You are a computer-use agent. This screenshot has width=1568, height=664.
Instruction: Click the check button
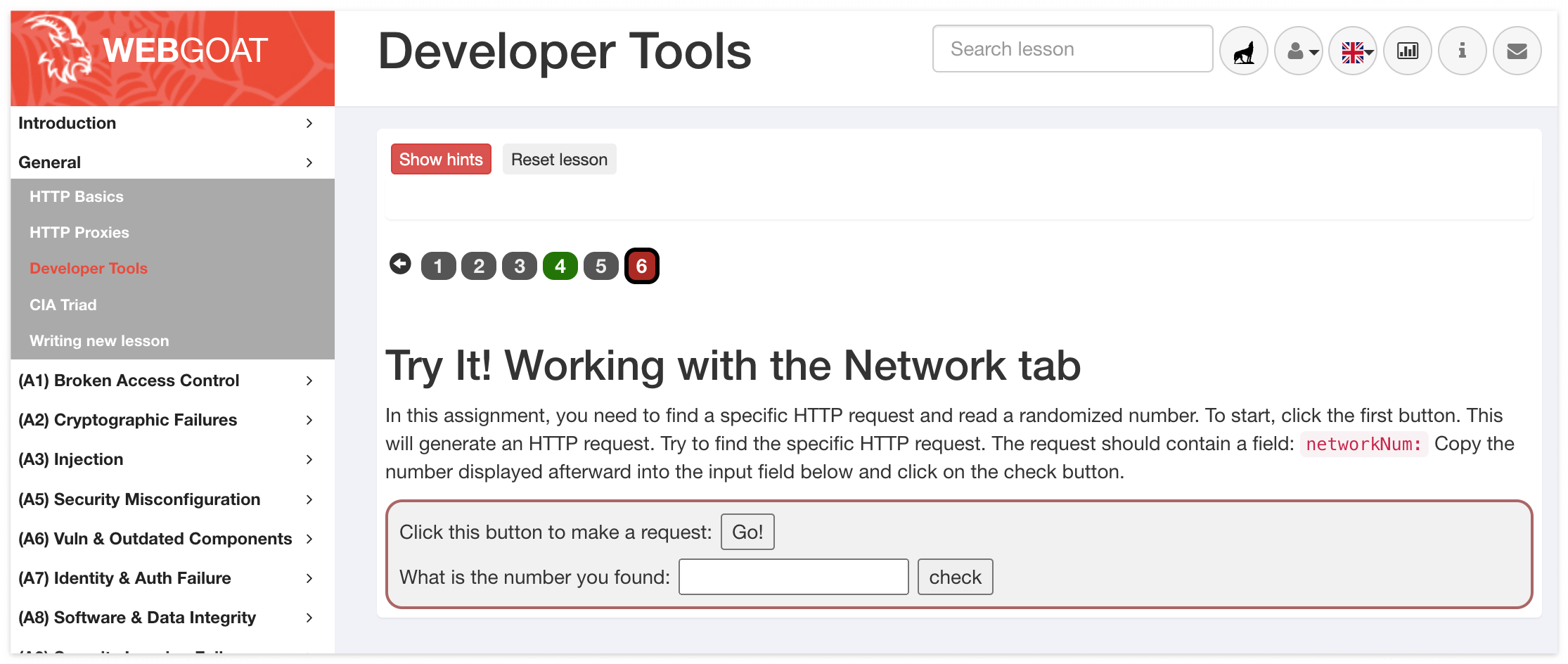tap(955, 577)
